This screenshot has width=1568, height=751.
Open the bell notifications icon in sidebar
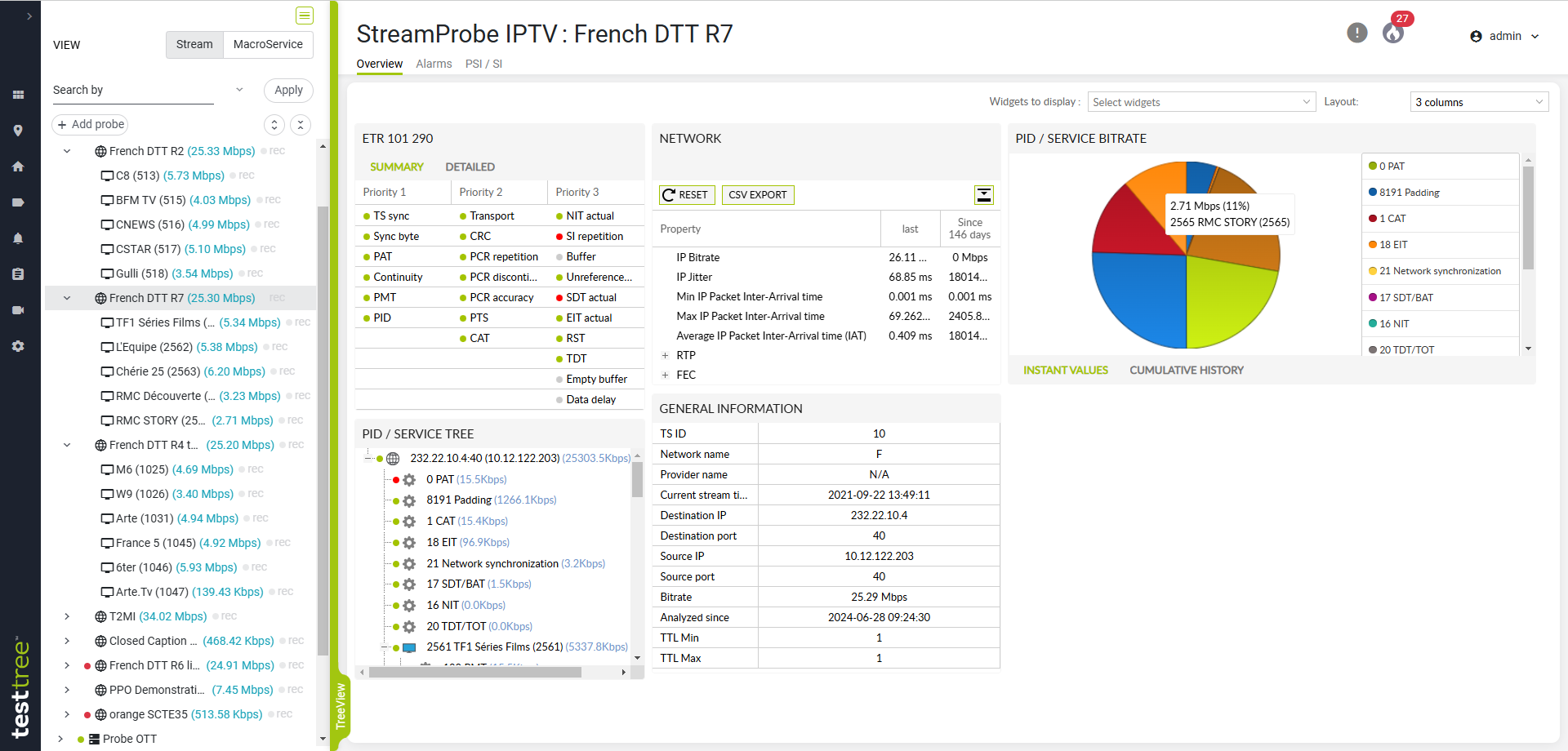click(18, 238)
